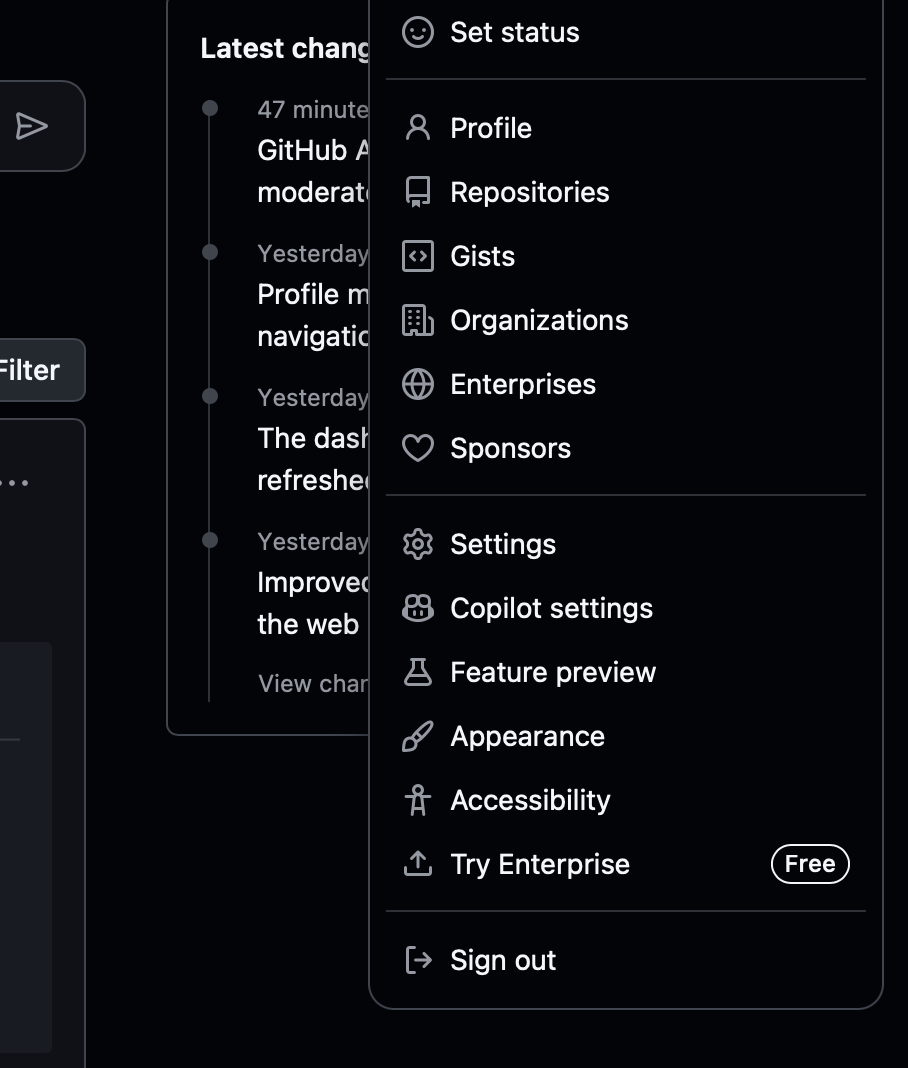The image size is (908, 1068).
Task: Click the code square icon for Gists
Action: (418, 256)
